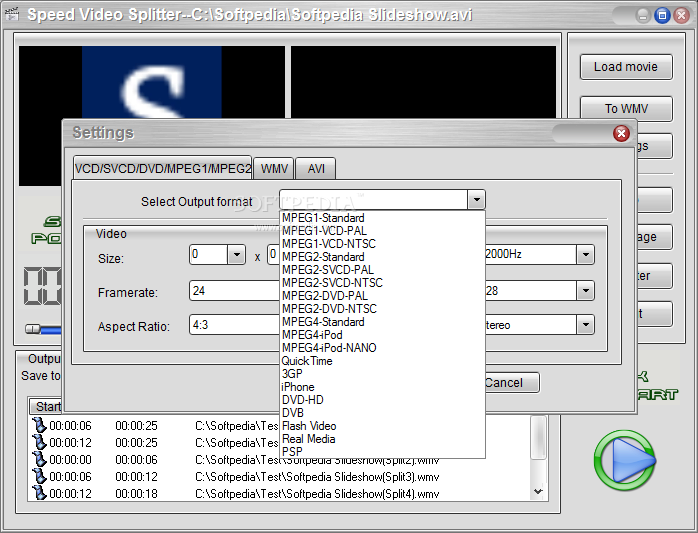Select PSP output format
698x533 pixels.
(383, 452)
